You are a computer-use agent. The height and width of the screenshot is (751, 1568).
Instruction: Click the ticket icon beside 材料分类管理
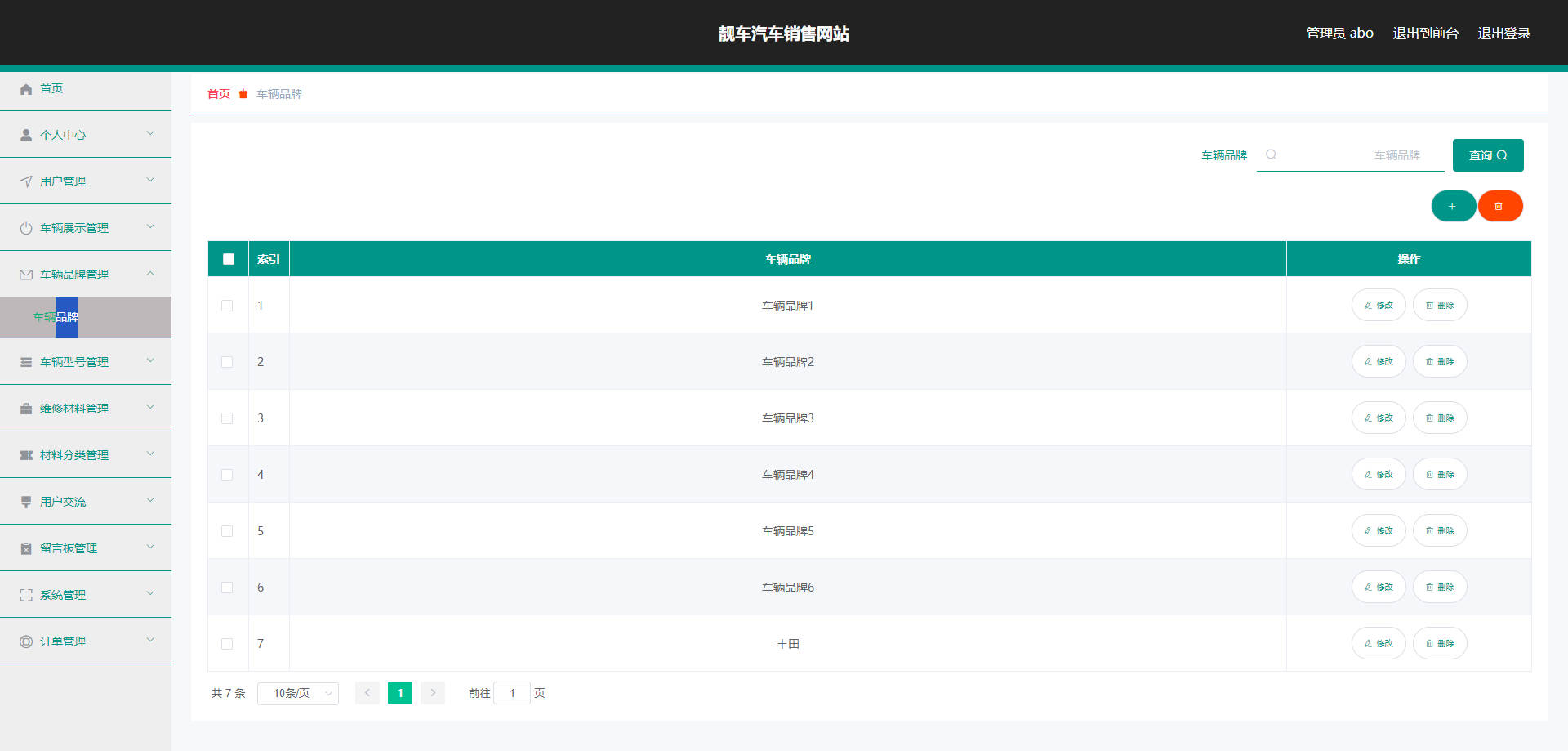(x=26, y=455)
